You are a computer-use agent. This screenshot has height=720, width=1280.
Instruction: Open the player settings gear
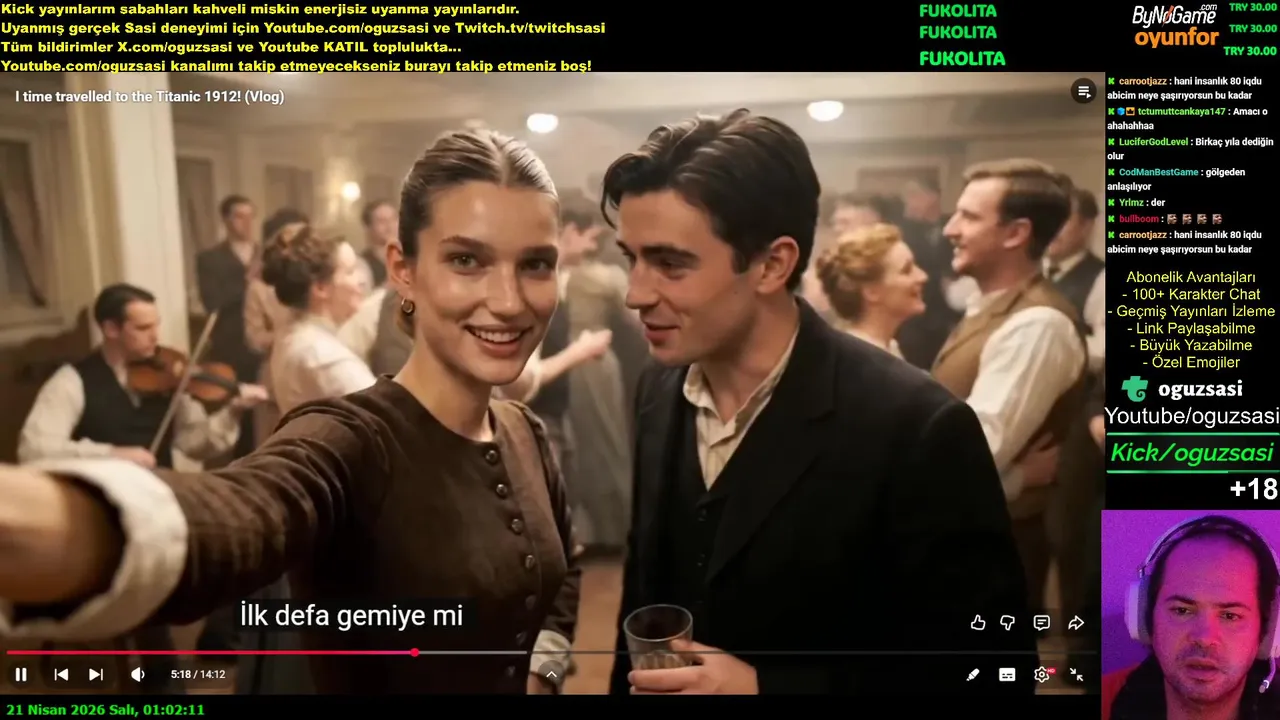[1042, 675]
